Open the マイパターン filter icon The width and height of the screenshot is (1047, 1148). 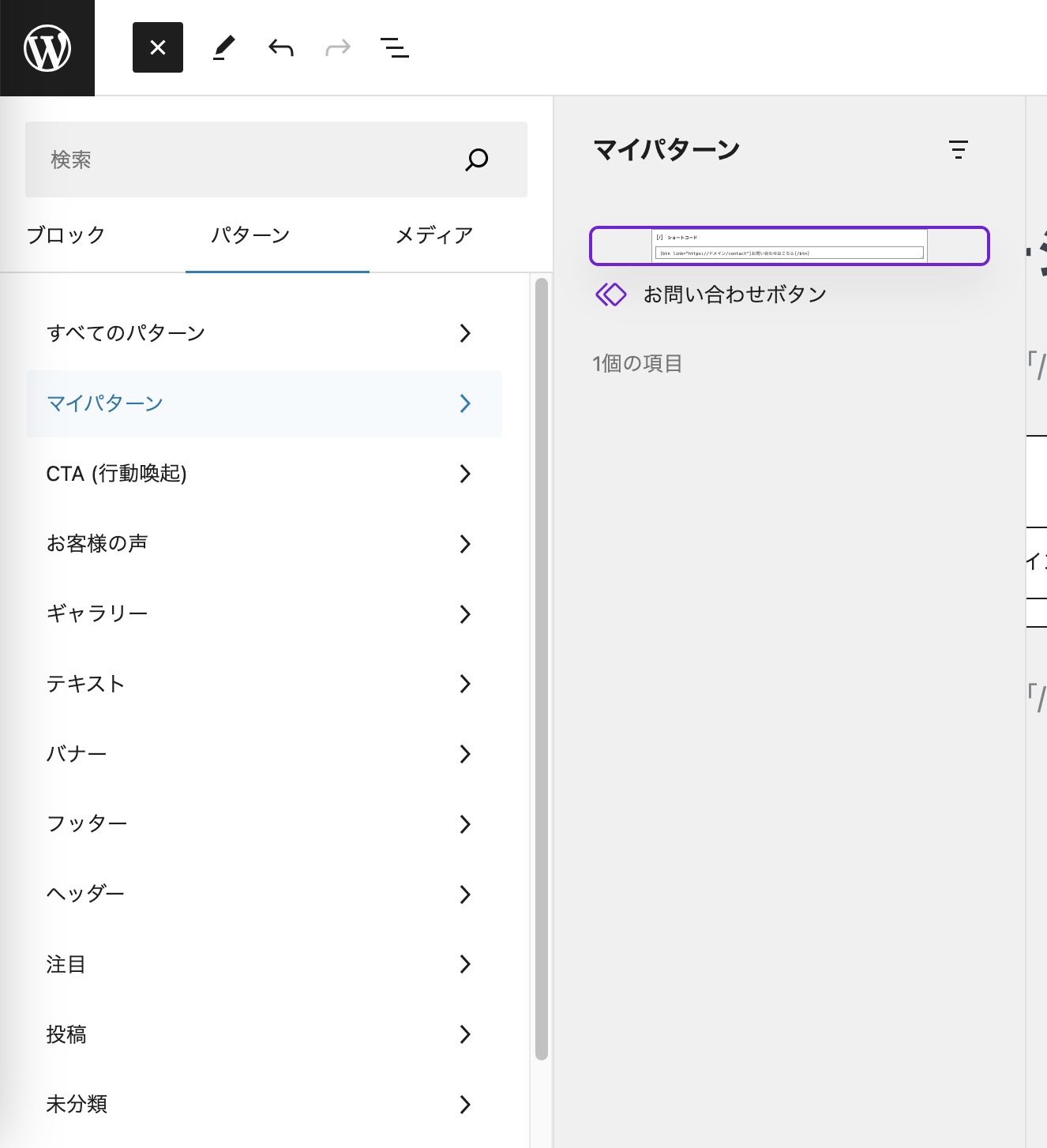[x=958, y=149]
